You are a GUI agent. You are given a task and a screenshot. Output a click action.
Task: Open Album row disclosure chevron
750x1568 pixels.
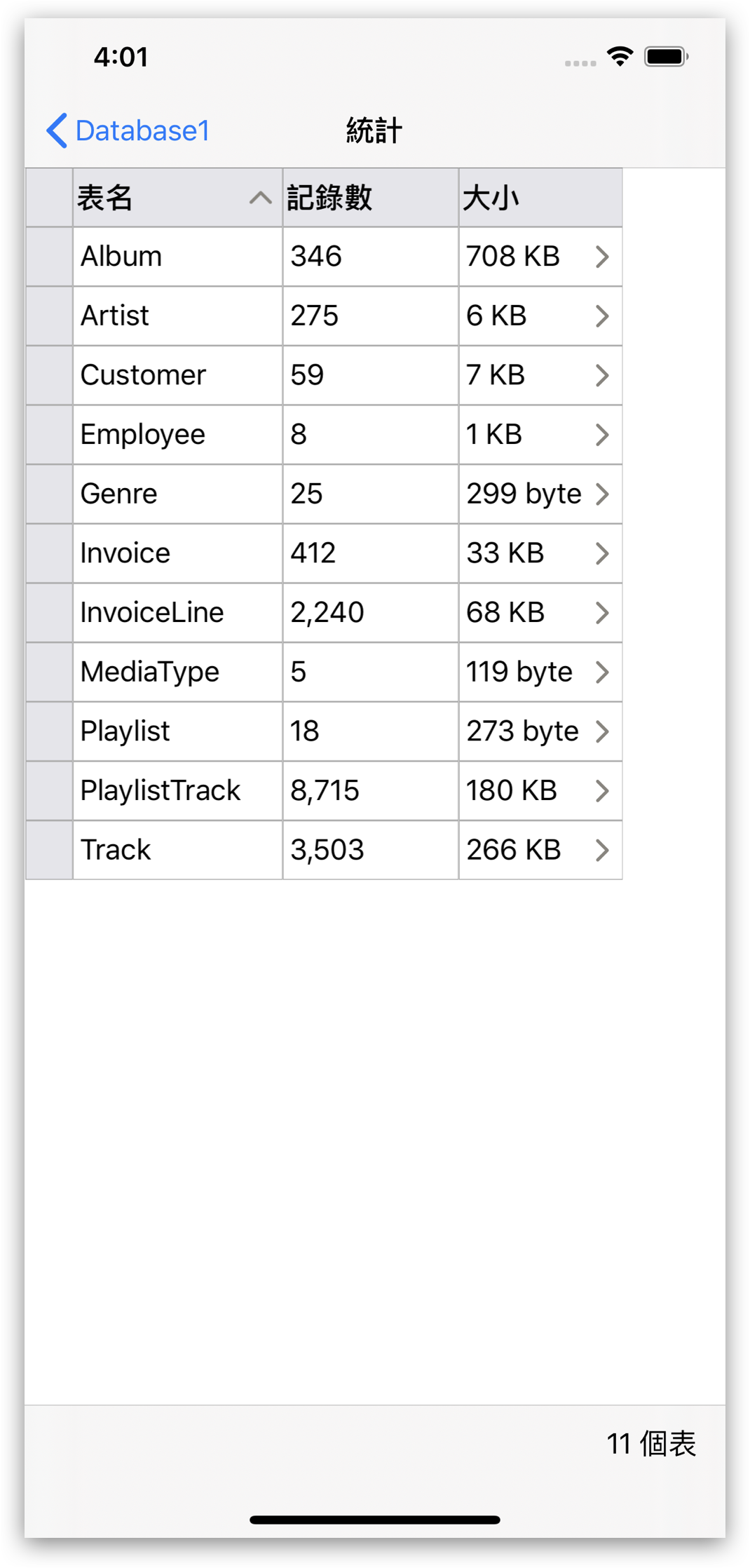pyautogui.click(x=602, y=257)
